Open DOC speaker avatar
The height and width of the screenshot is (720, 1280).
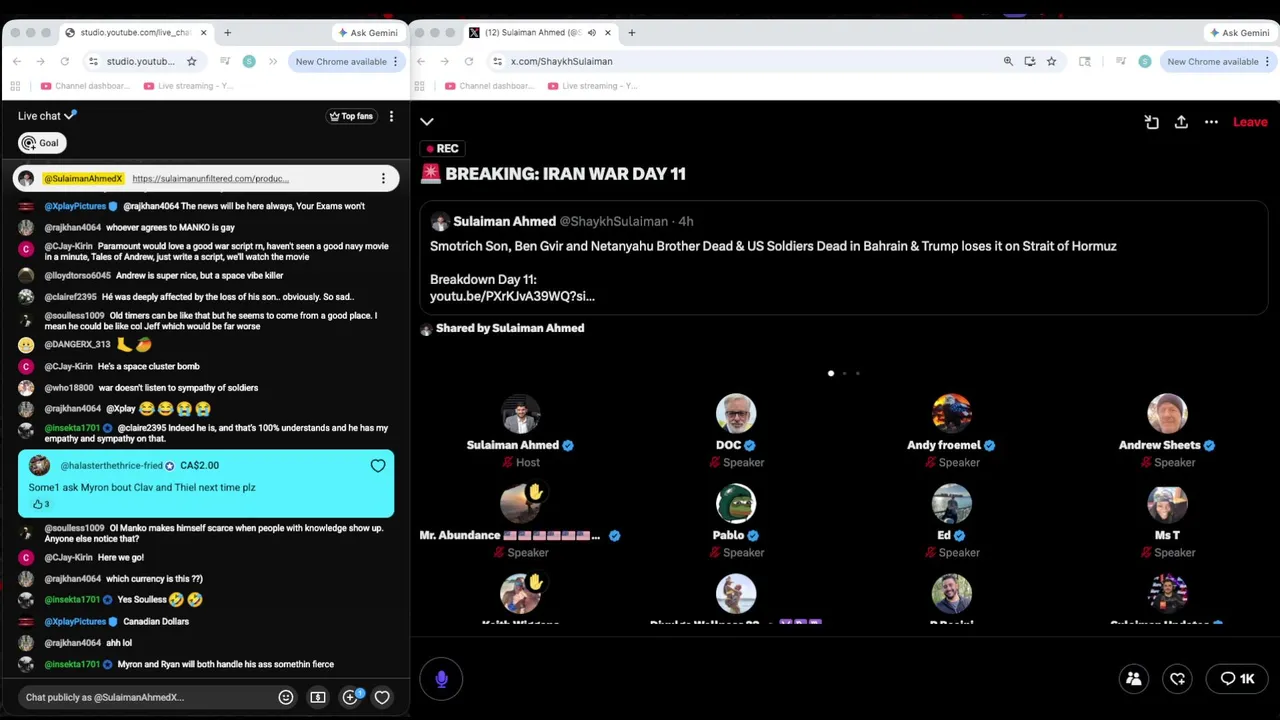click(736, 414)
